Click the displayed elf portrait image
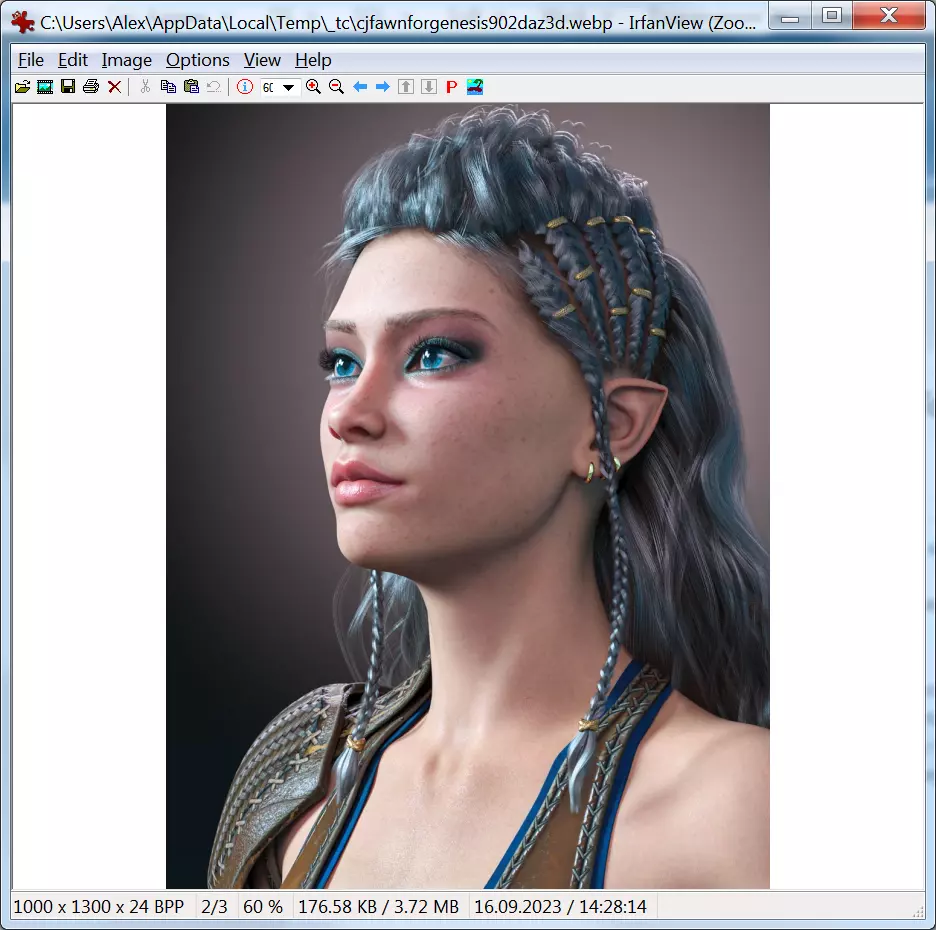The width and height of the screenshot is (936, 930). click(467, 496)
